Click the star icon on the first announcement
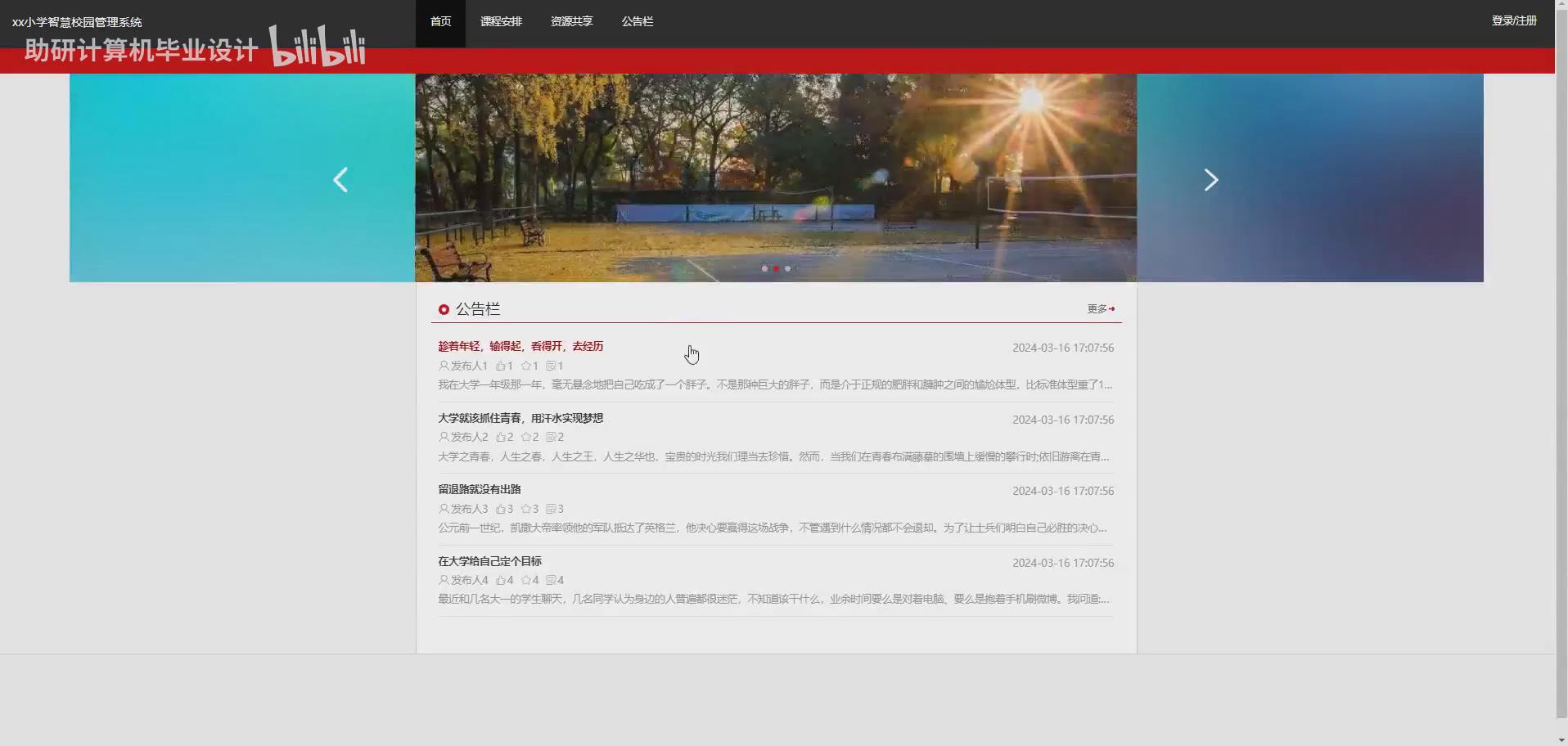 tap(525, 366)
